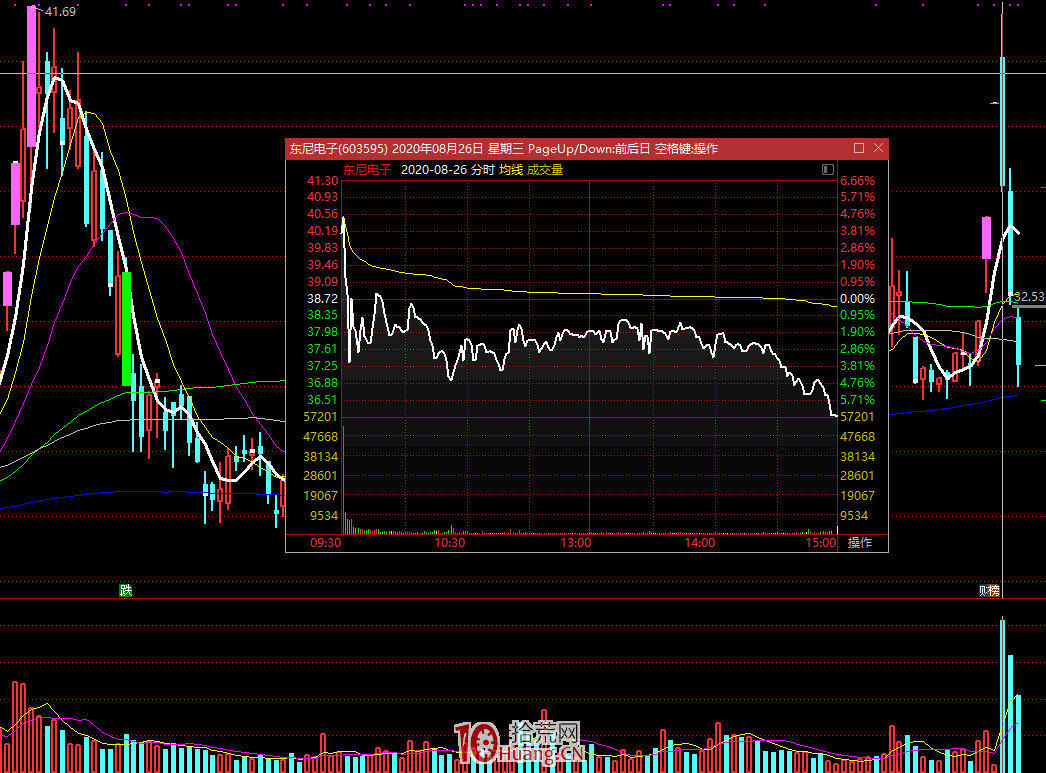The width and height of the screenshot is (1046, 773).
Task: Click the 14:00 time label
Action: coord(700,543)
